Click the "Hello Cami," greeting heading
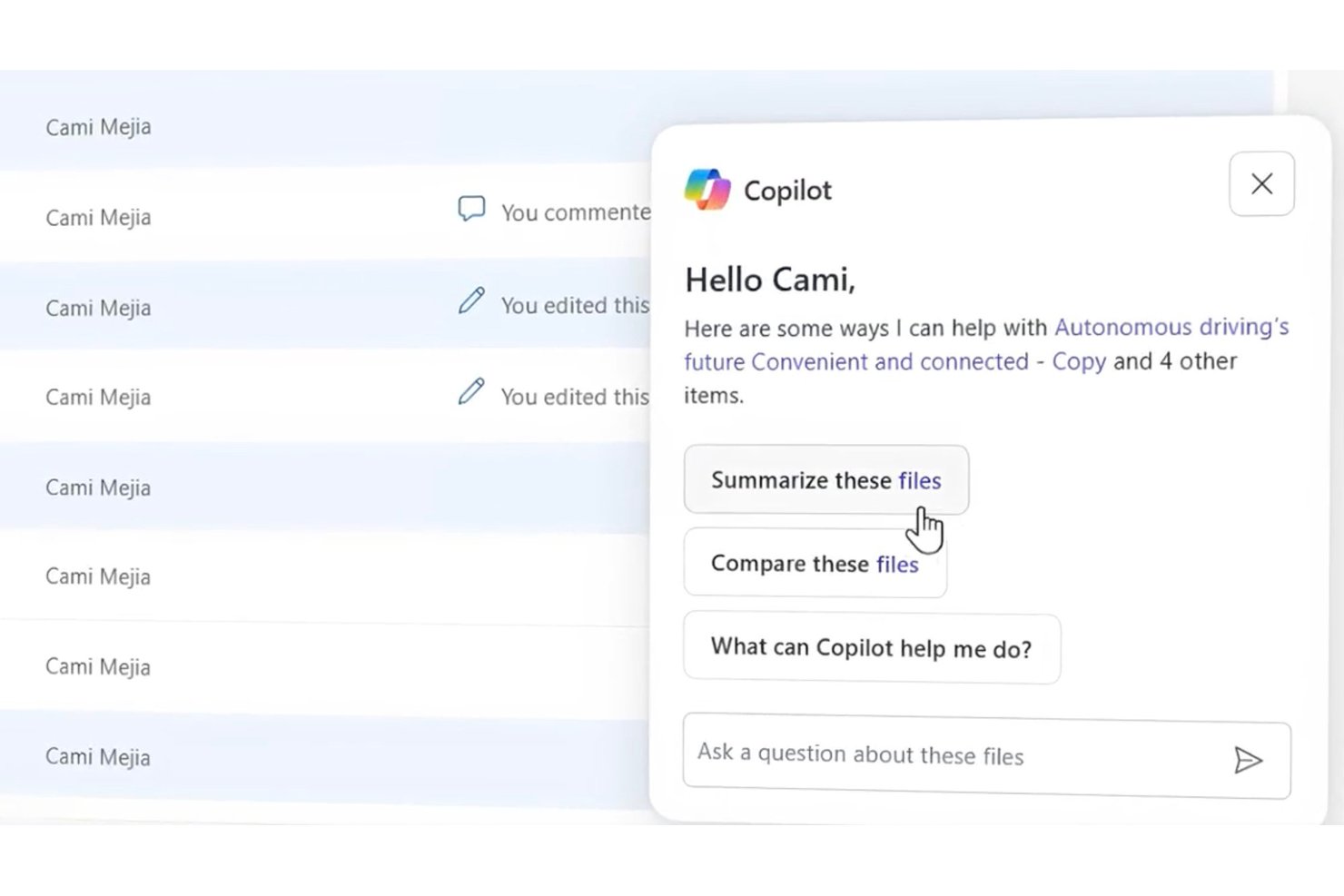 pos(770,280)
